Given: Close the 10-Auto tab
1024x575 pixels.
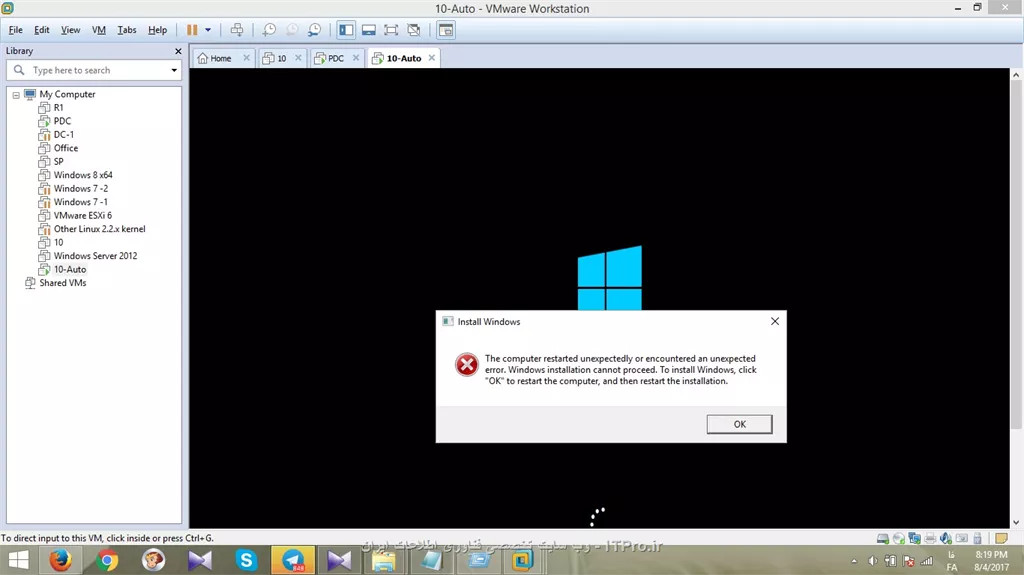Looking at the screenshot, I should click(x=432, y=58).
